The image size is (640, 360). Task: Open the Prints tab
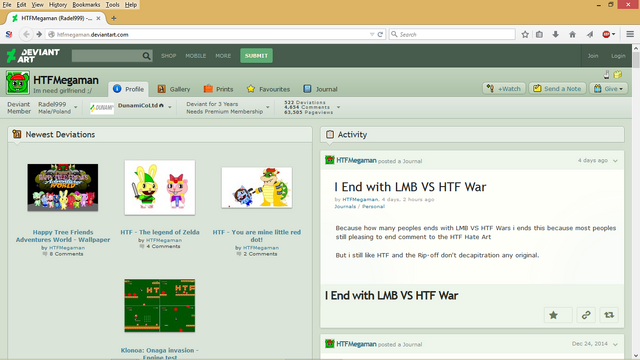(x=218, y=89)
